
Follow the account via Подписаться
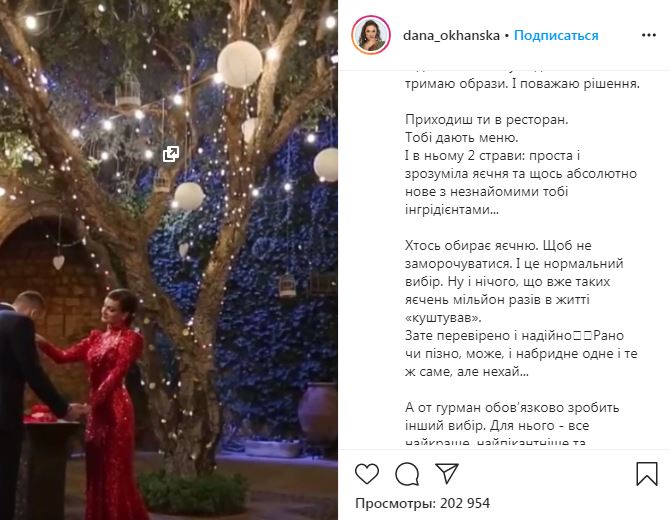(x=556, y=35)
